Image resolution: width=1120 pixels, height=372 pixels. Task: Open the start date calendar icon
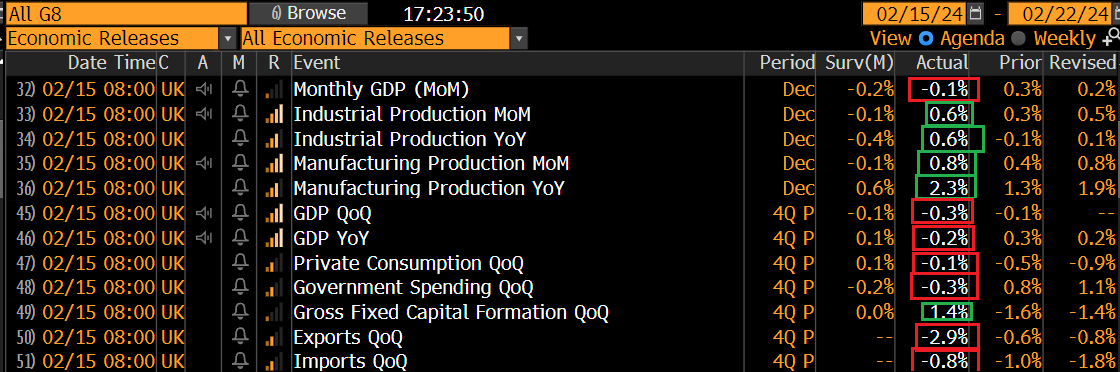[x=976, y=14]
